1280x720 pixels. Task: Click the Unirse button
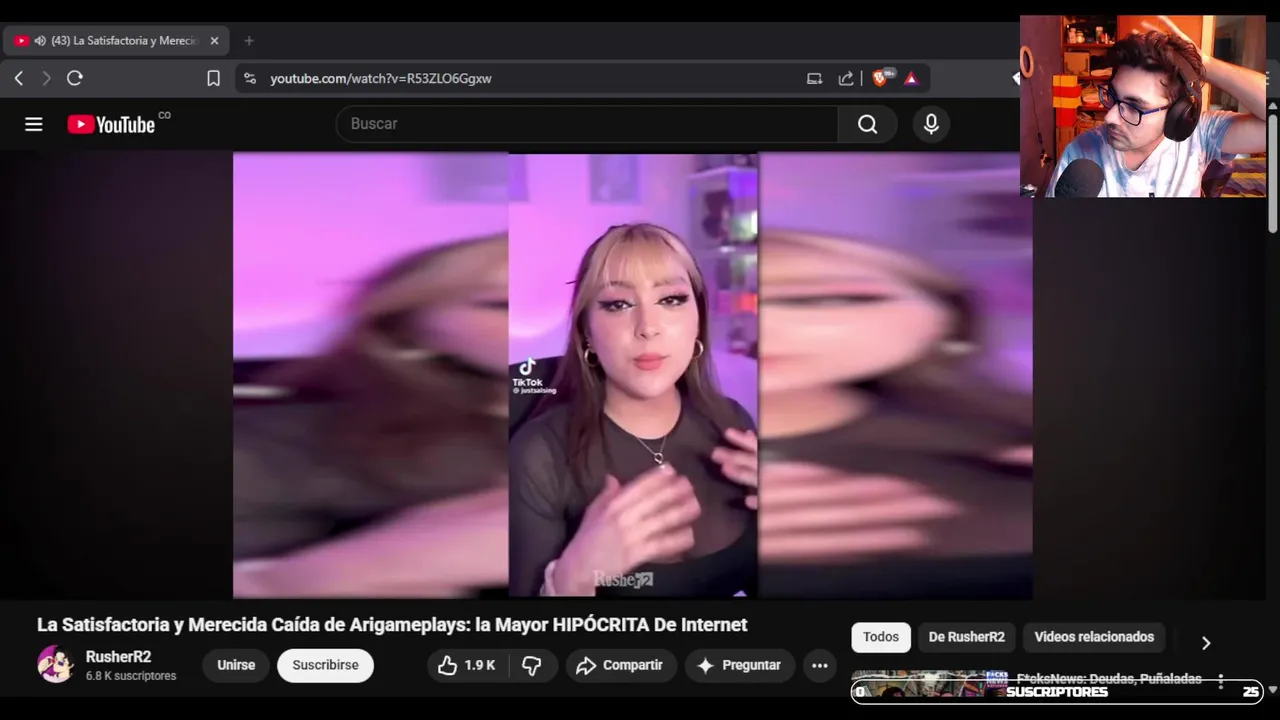click(236, 665)
